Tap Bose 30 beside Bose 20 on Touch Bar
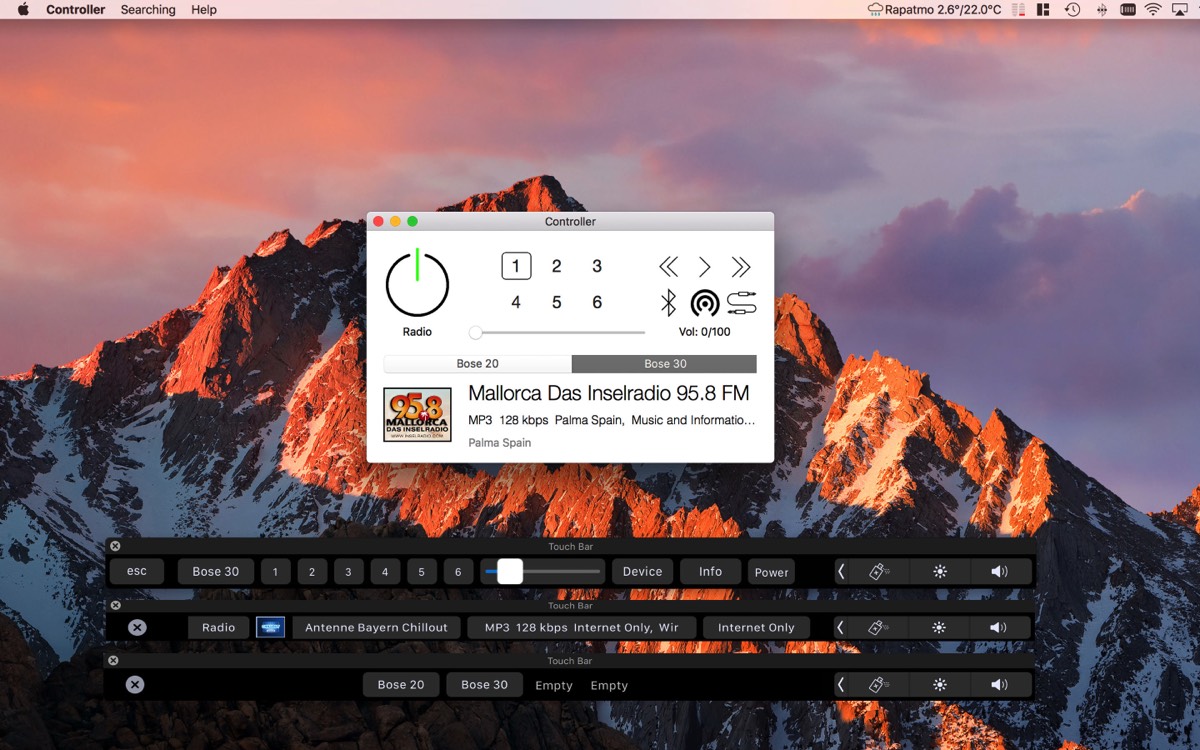 pyautogui.click(x=484, y=684)
